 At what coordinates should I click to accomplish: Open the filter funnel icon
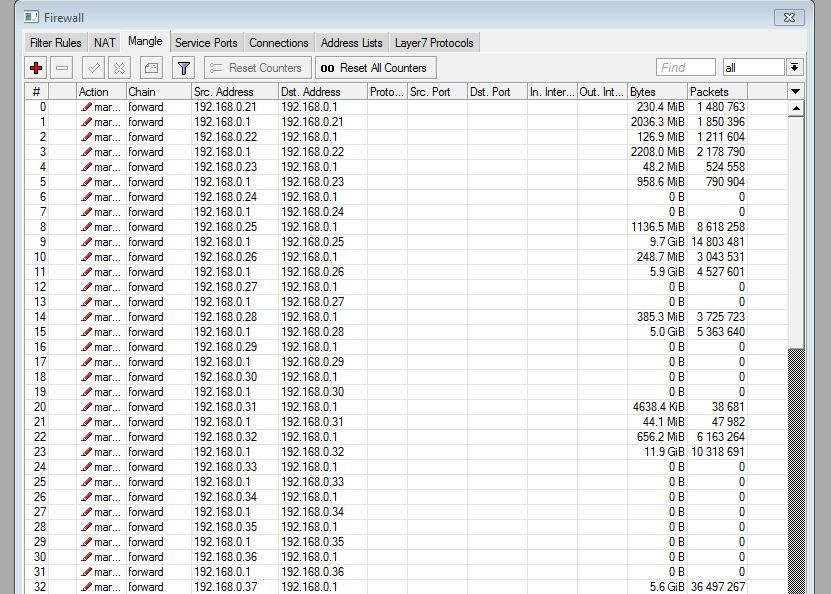183,68
